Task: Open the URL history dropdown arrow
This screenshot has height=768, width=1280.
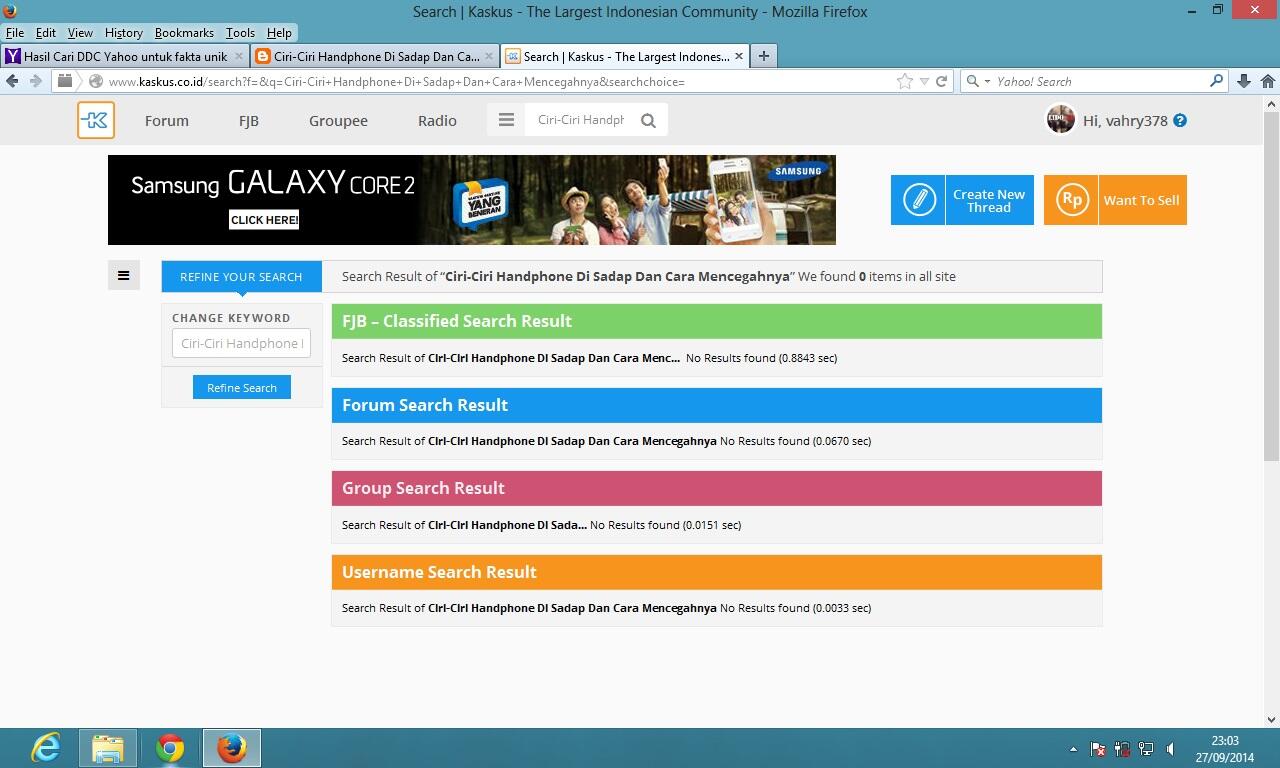Action: [x=924, y=81]
